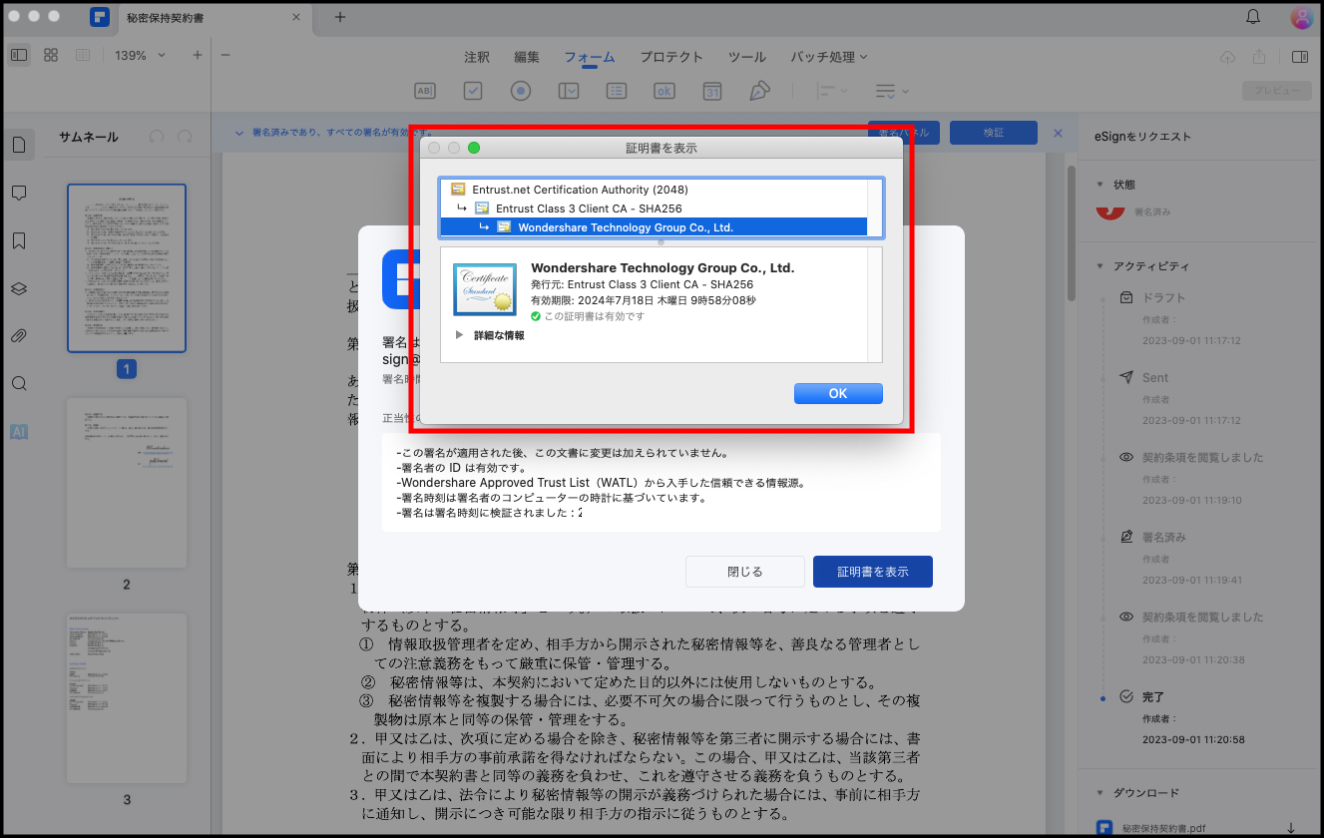Collapse the アクティビティ section

pos(1101,266)
